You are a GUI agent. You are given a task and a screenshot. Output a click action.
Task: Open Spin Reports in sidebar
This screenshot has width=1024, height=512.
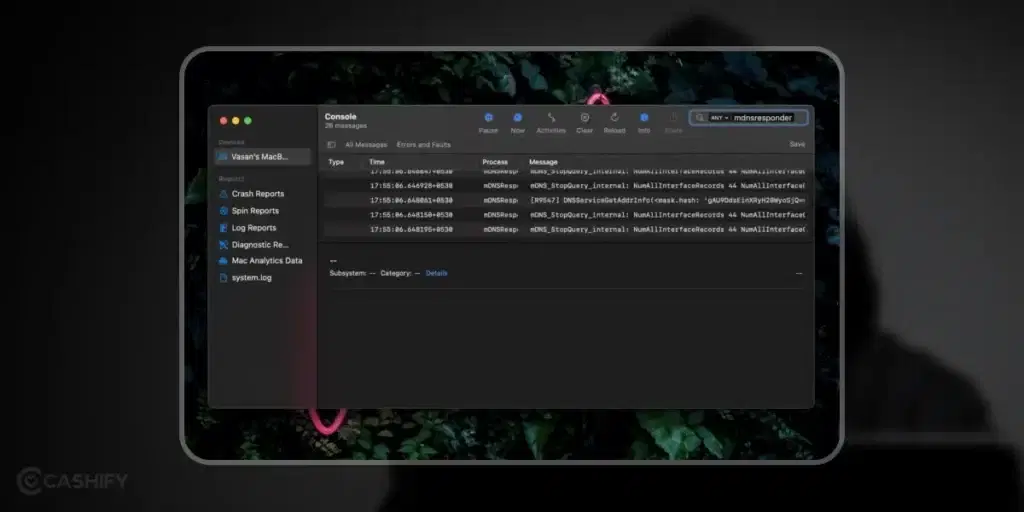tap(255, 211)
